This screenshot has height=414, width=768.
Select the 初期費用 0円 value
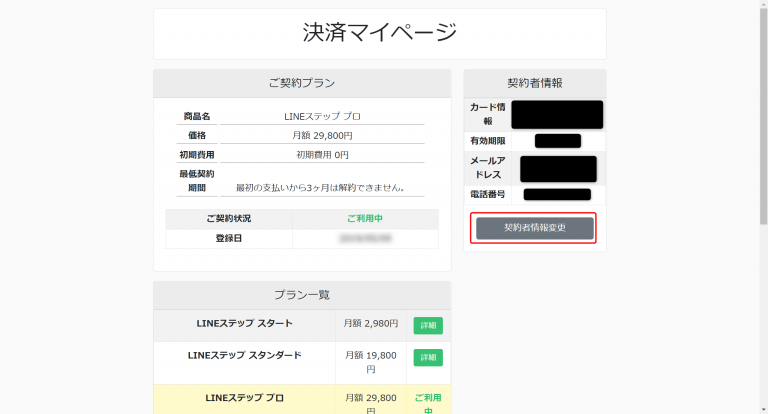click(322, 155)
